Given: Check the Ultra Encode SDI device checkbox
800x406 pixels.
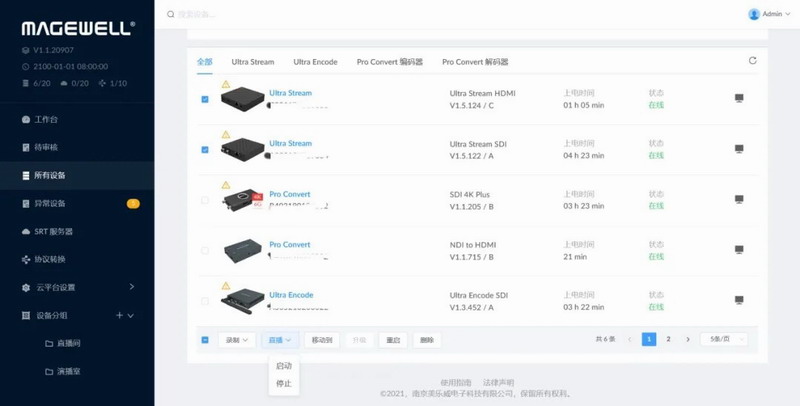Looking at the screenshot, I should tap(205, 301).
